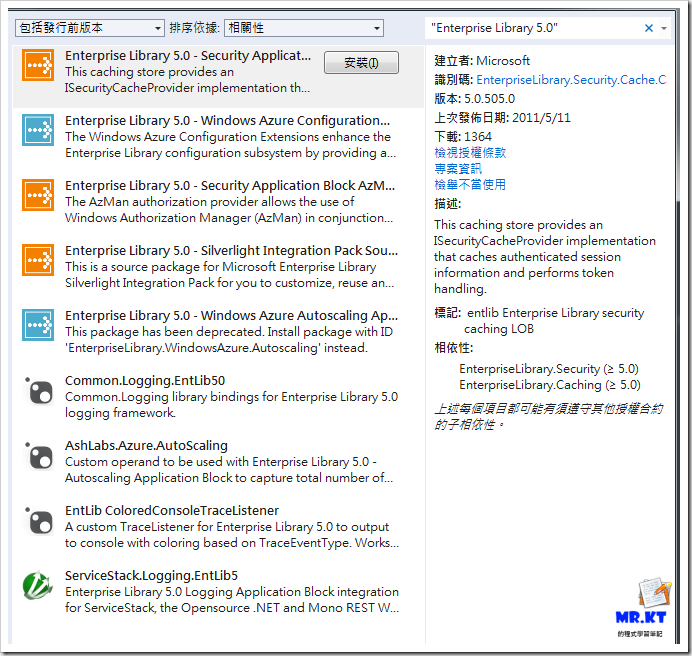Select Windows Azure Autoscaling Ap... package title
The image size is (692, 656).
pos(231,315)
